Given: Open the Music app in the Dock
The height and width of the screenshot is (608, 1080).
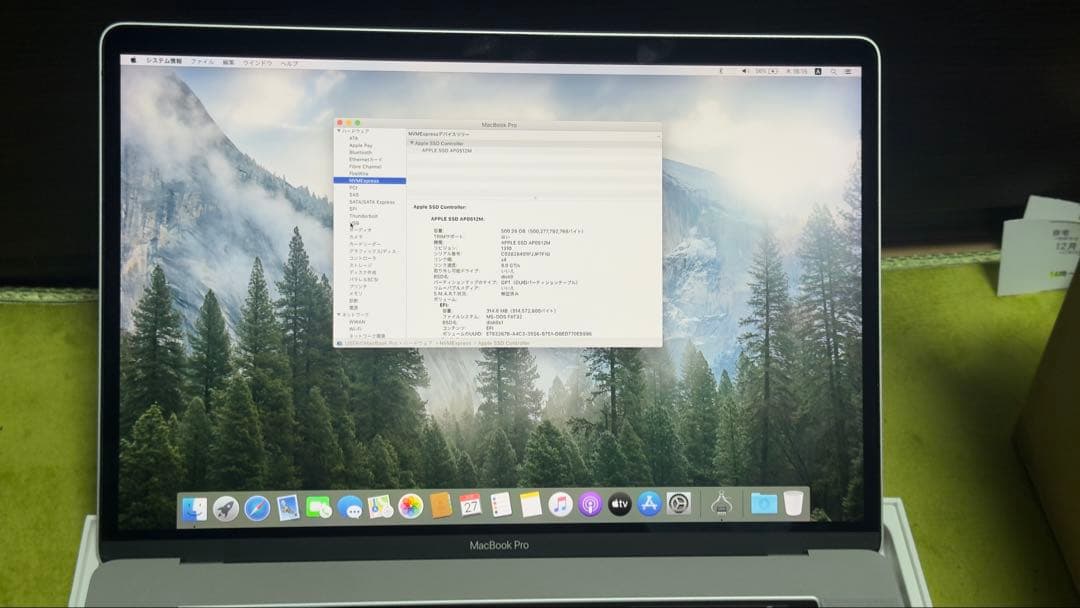Looking at the screenshot, I should point(560,508).
